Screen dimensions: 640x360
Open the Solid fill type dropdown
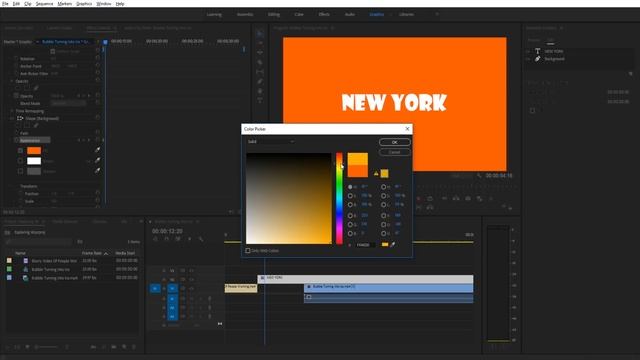coord(271,142)
